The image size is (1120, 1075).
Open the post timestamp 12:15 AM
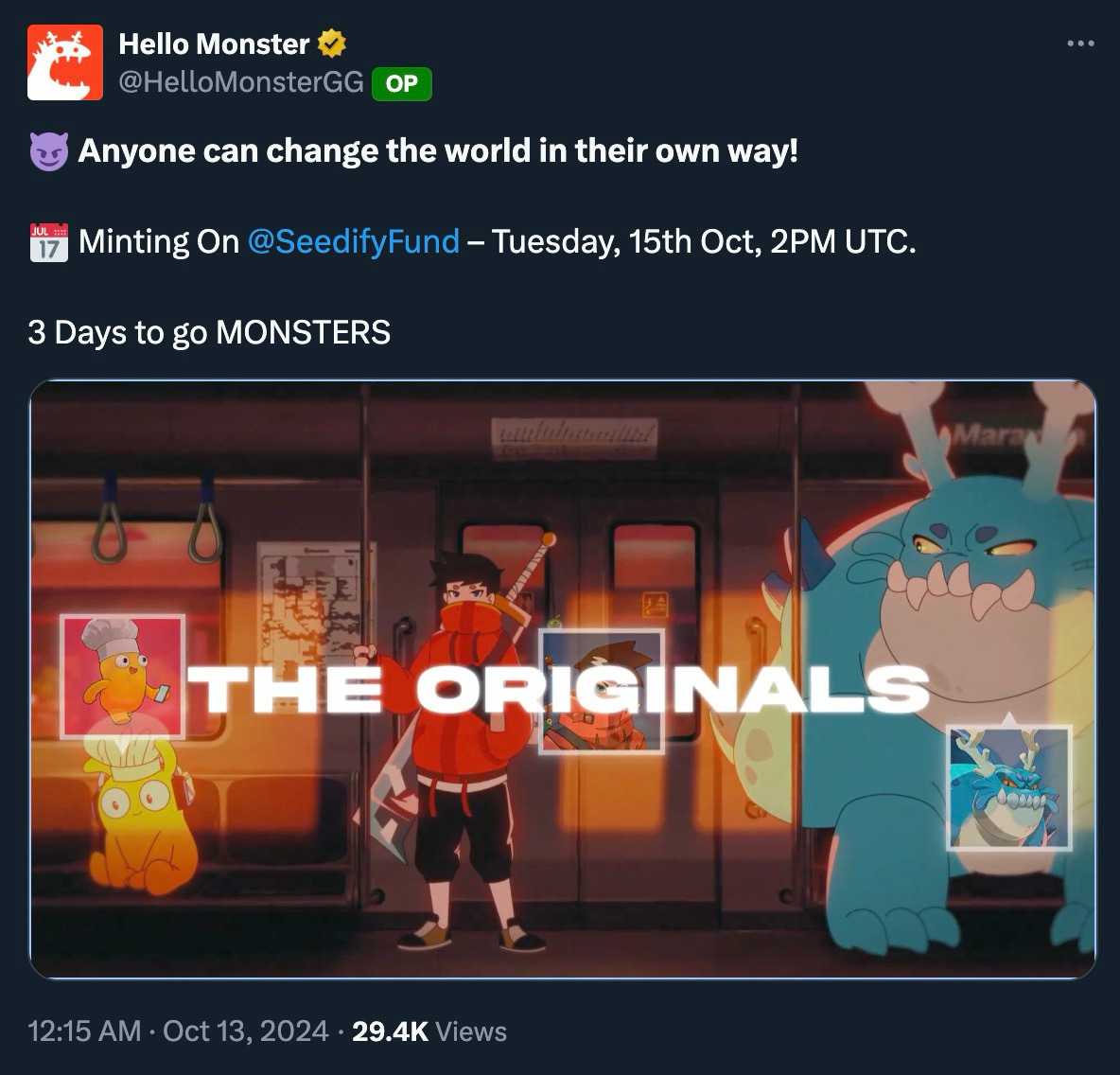[84, 1031]
